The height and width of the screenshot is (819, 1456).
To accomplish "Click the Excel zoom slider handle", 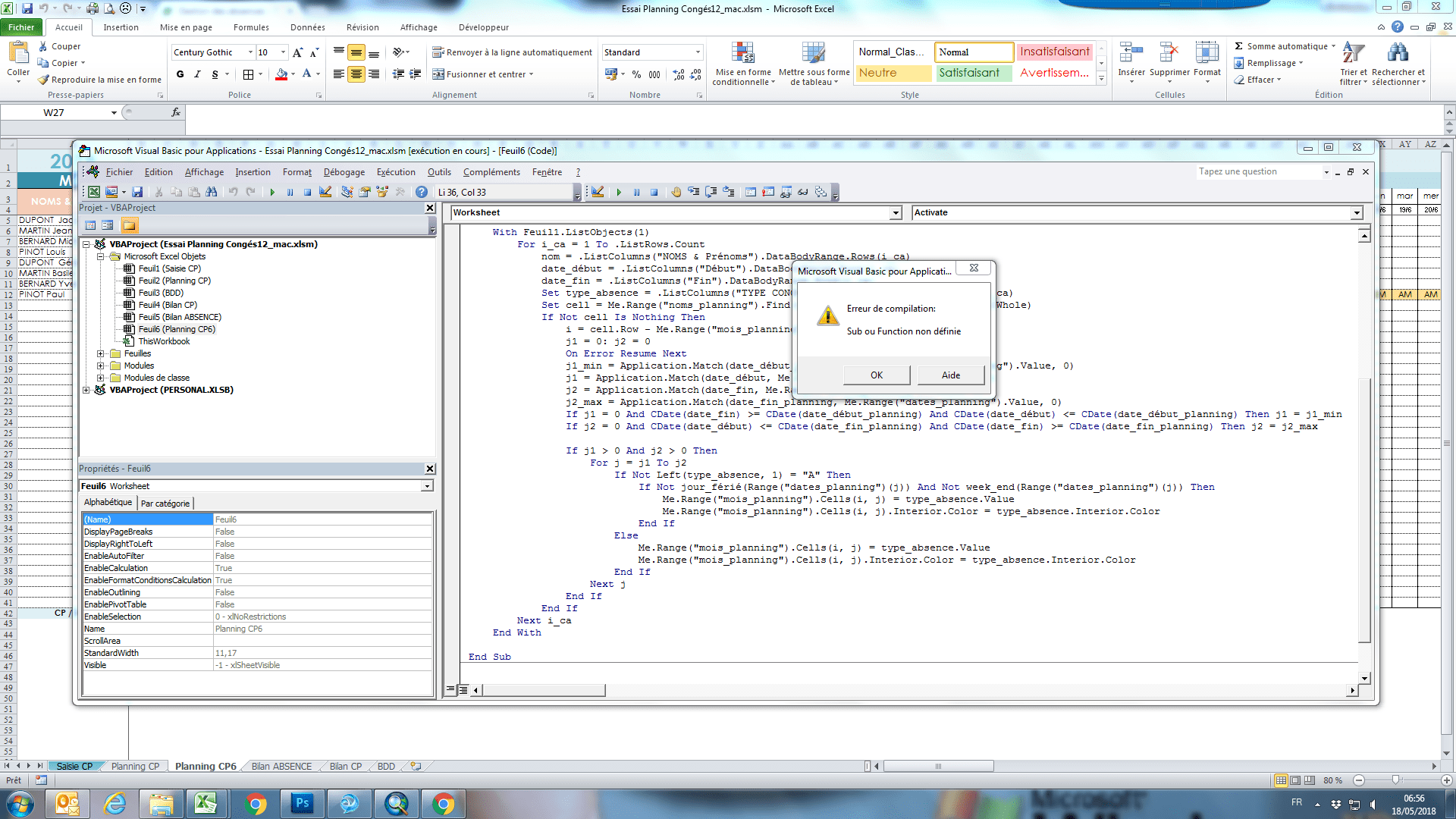I will [1395, 780].
